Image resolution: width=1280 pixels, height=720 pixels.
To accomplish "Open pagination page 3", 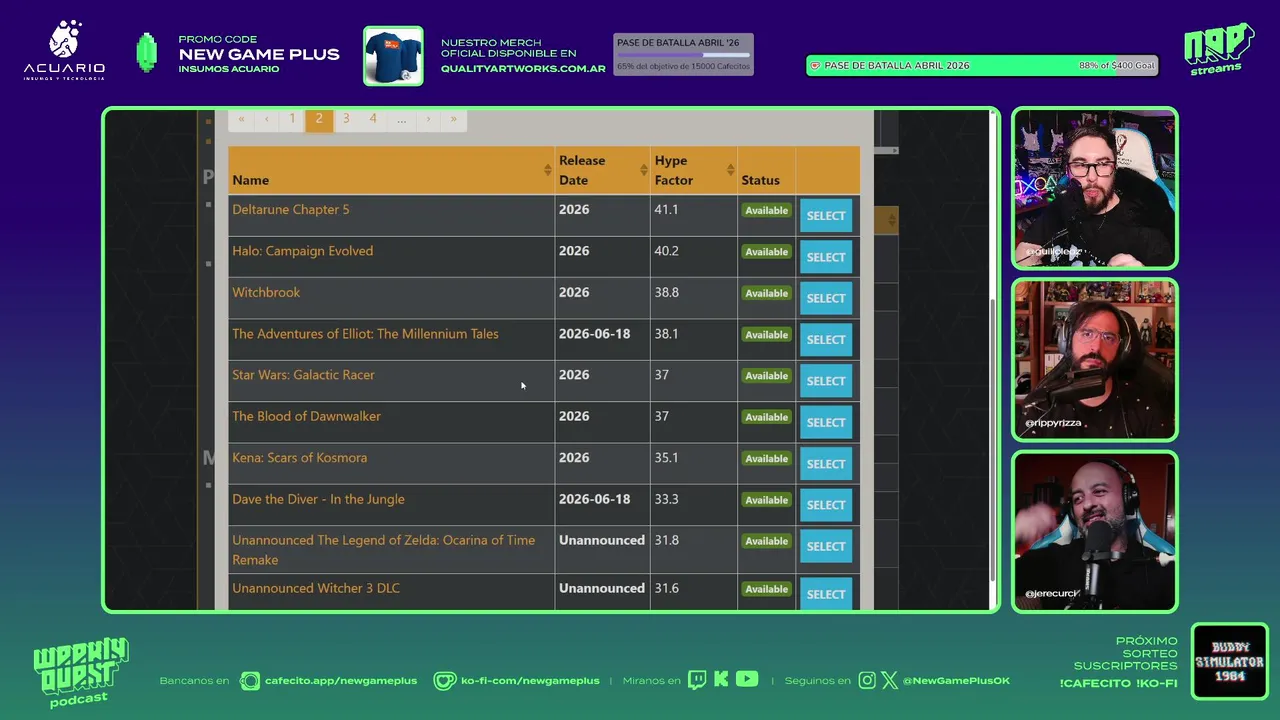I will pos(346,119).
